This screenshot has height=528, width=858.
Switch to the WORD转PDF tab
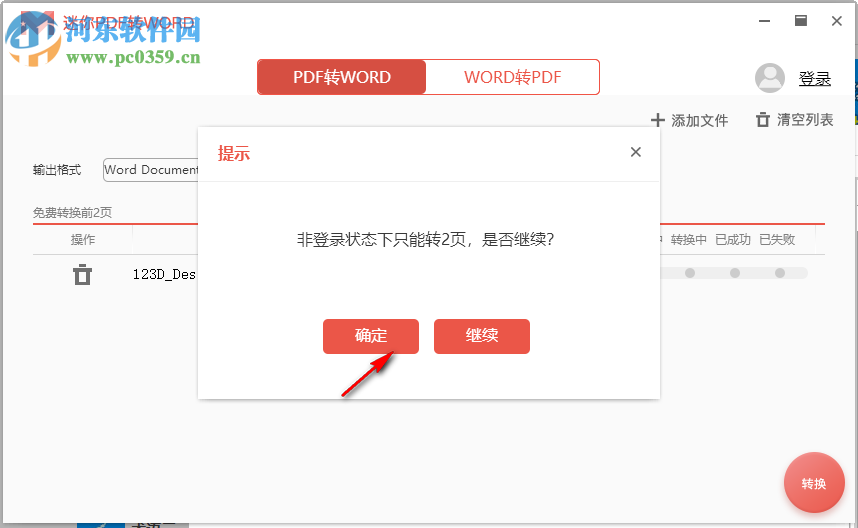click(512, 77)
